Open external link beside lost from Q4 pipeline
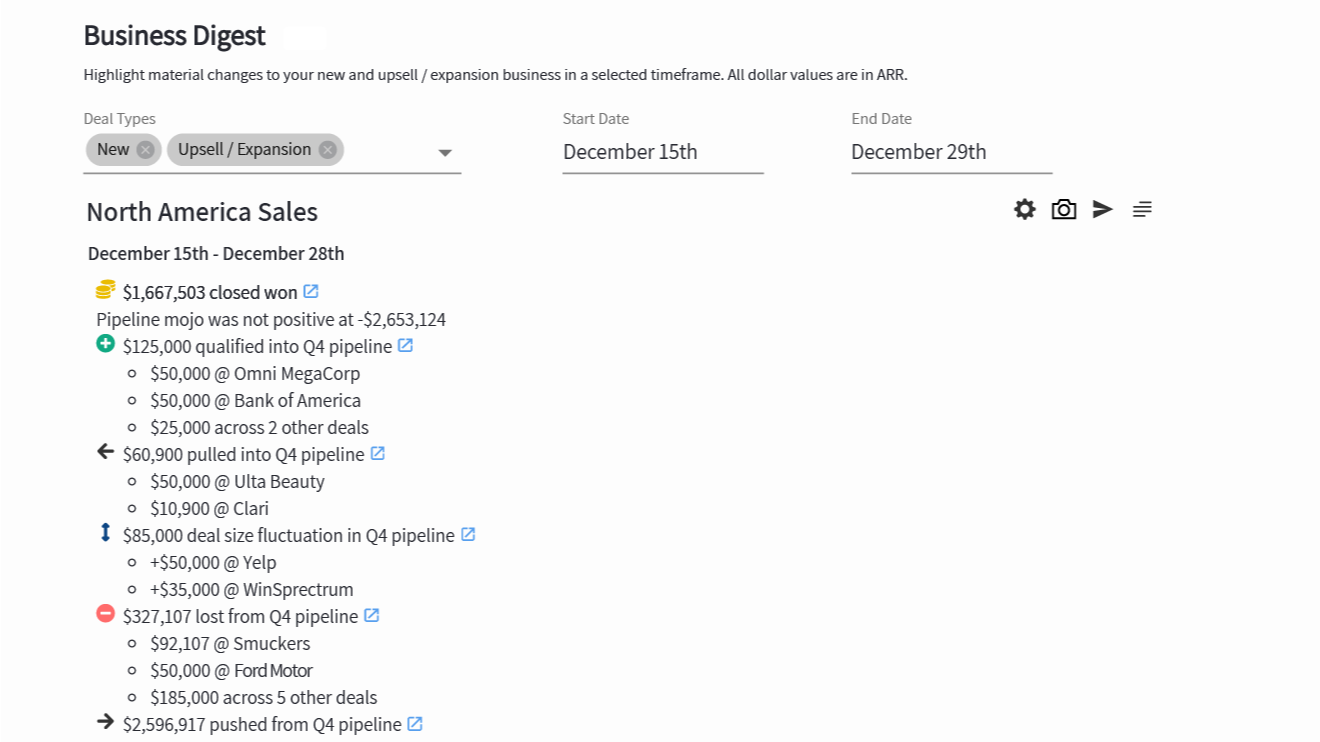This screenshot has height=742, width=1320. [x=372, y=616]
